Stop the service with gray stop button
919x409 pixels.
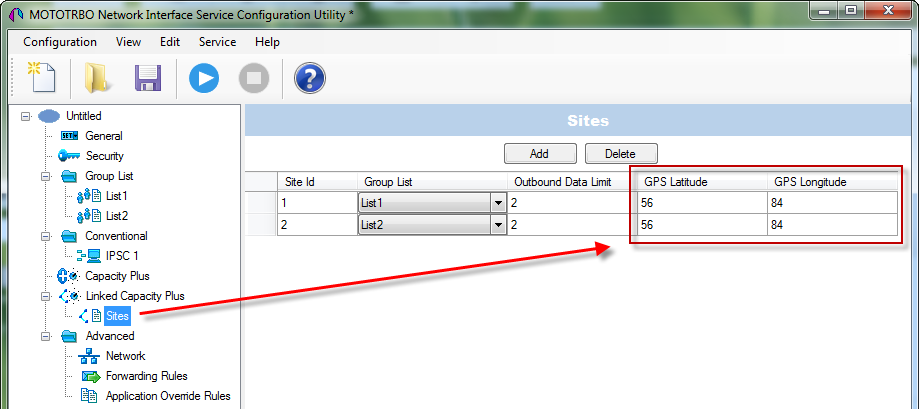(254, 78)
